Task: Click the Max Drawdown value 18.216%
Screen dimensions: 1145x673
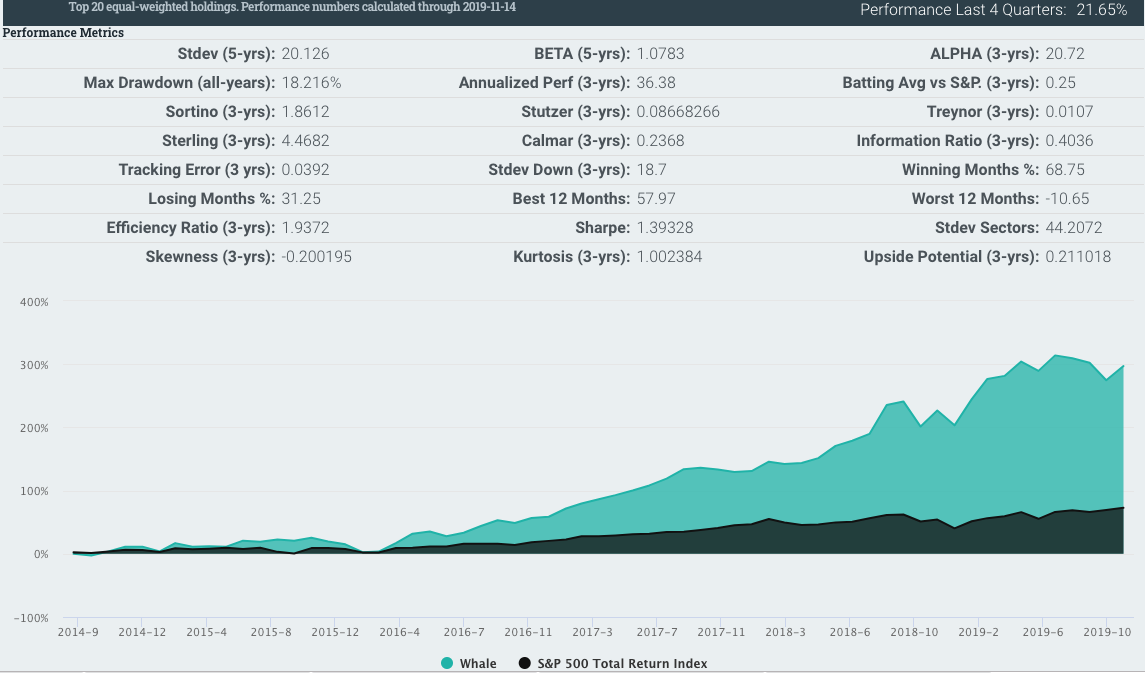Action: pyautogui.click(x=311, y=82)
